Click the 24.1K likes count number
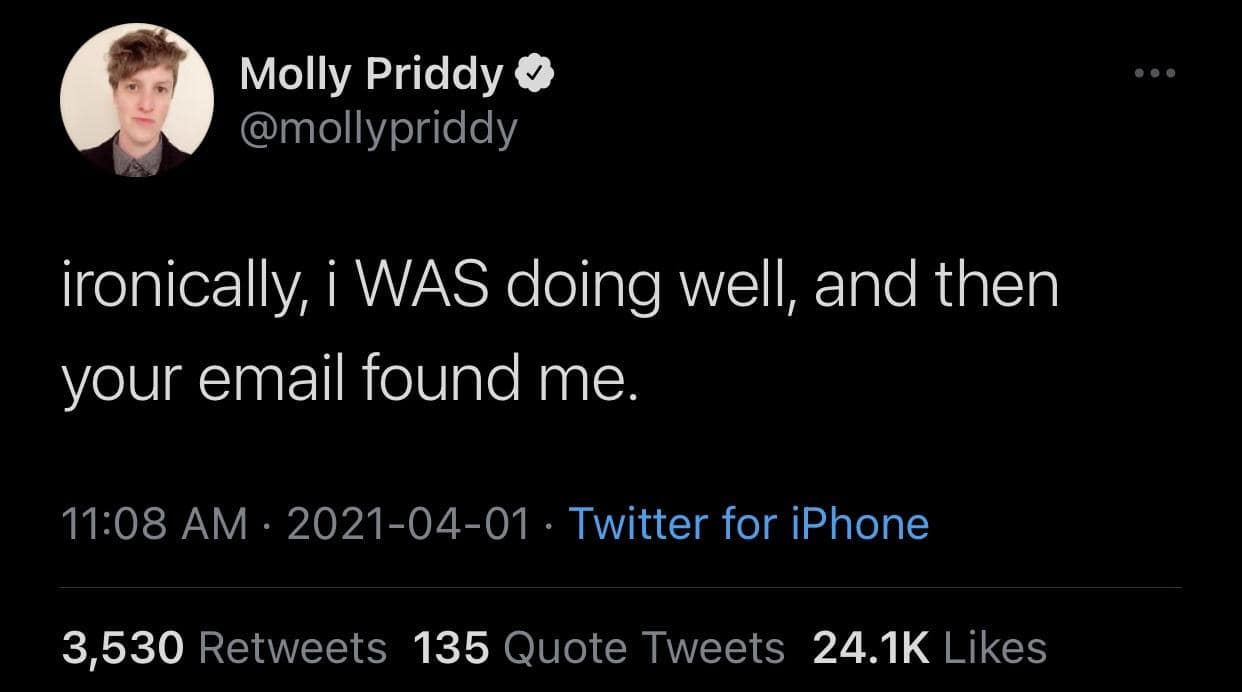This screenshot has height=692, width=1242. tap(873, 647)
